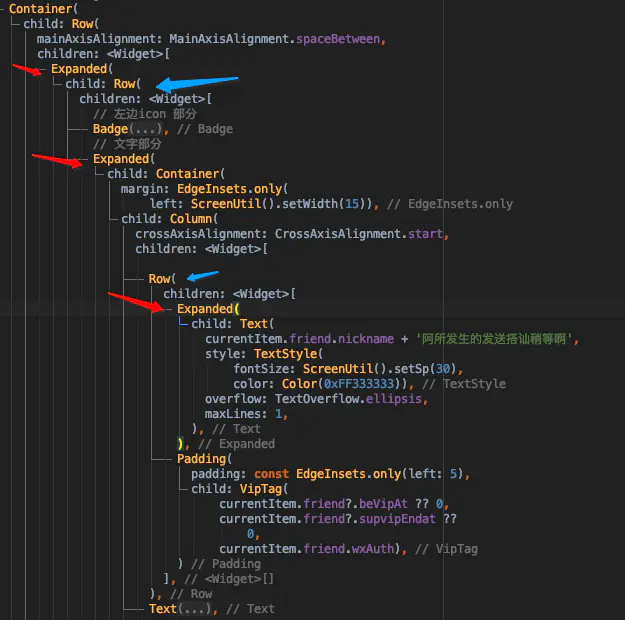Click the currentItem.friend.wxAuth argument
The height and width of the screenshot is (620, 625).
pos(306,549)
